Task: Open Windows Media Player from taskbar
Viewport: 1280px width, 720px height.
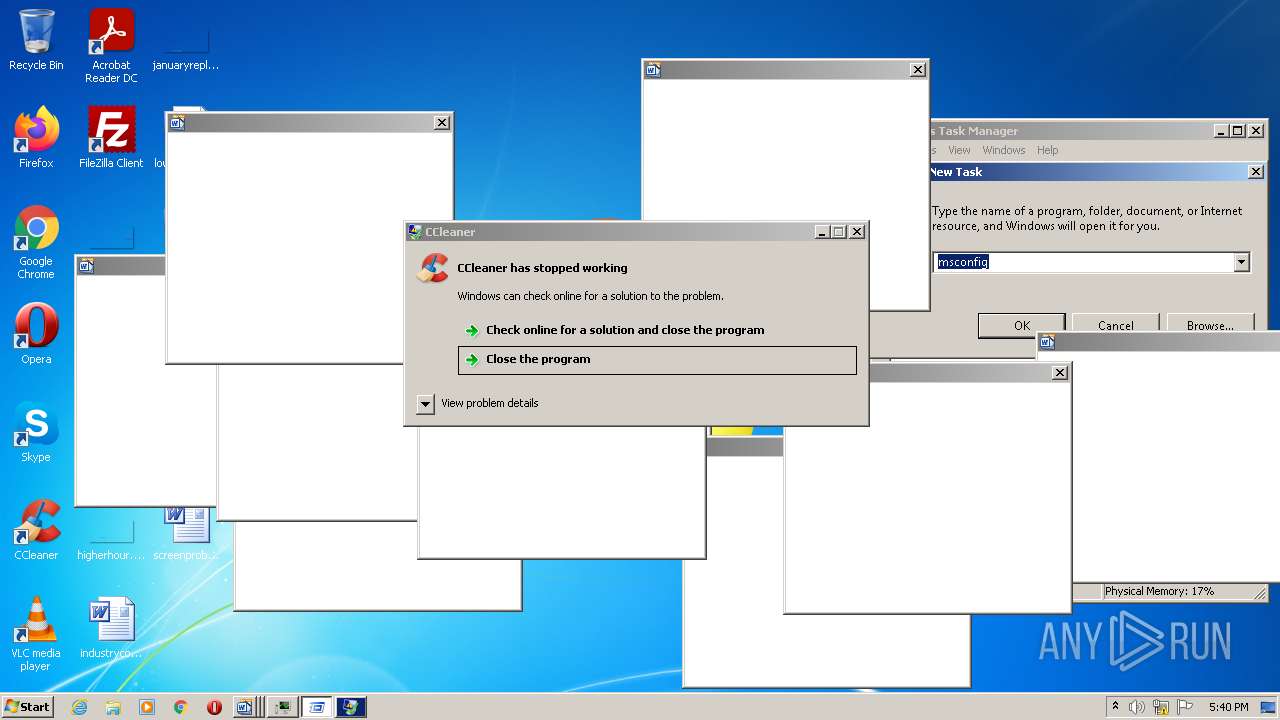Action: [x=147, y=707]
